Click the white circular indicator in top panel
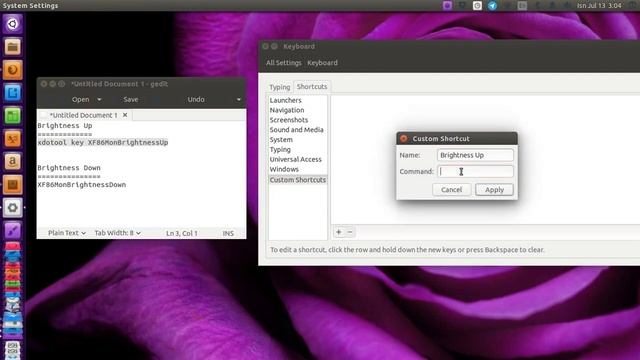 pos(477,5)
